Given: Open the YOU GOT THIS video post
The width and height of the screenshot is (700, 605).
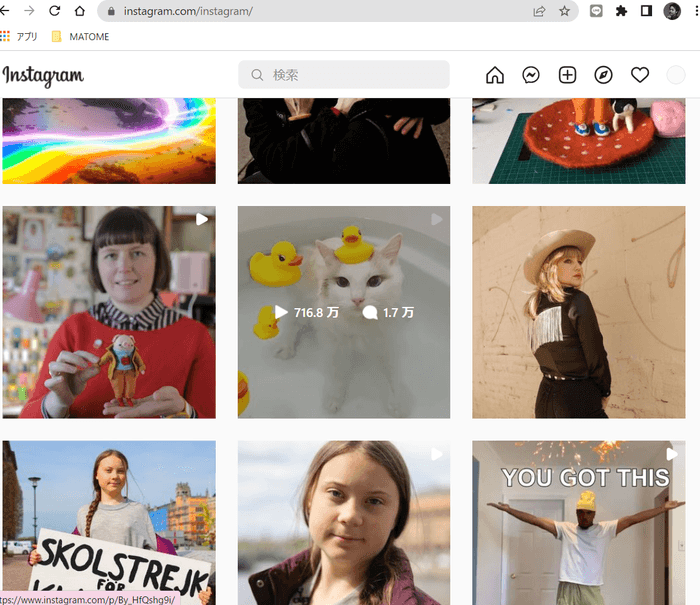Looking at the screenshot, I should coord(578,522).
